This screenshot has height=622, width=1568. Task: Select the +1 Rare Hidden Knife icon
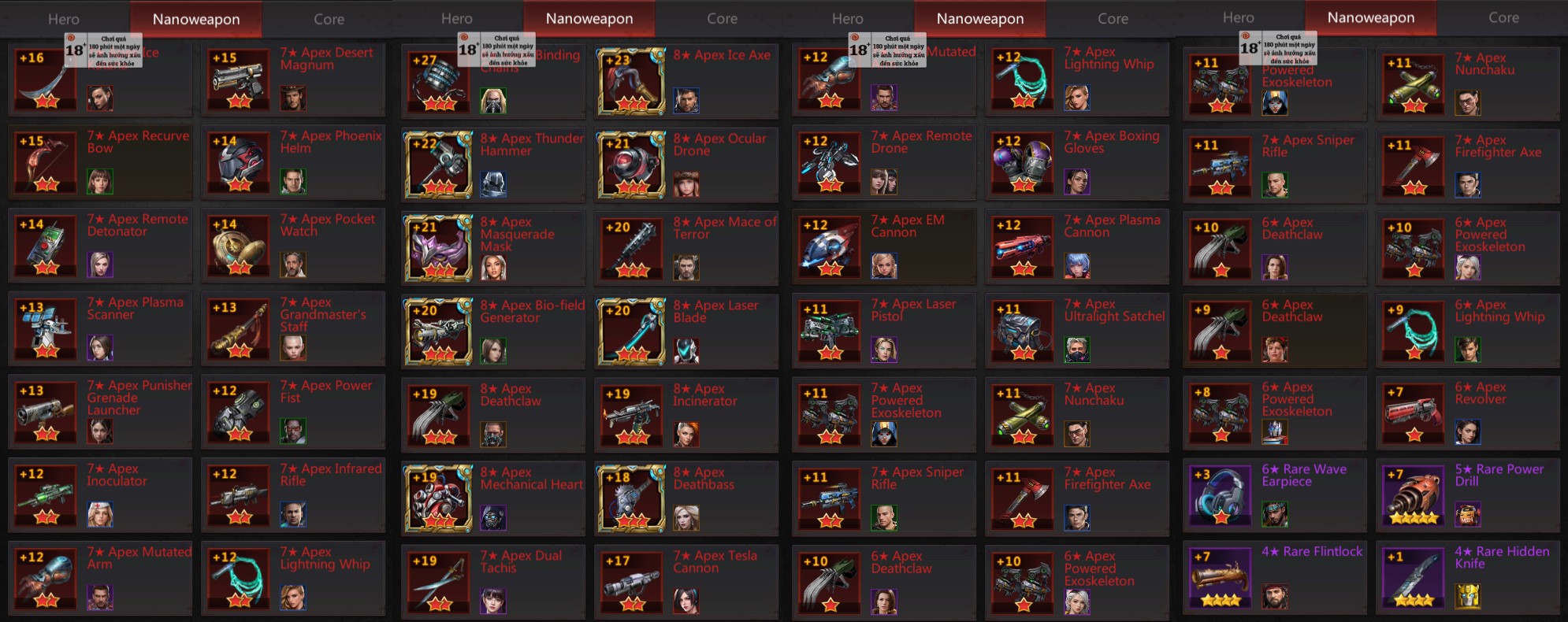click(x=1414, y=579)
